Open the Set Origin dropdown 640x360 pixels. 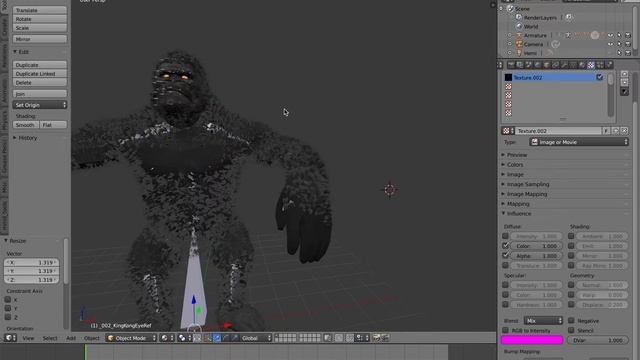40,105
